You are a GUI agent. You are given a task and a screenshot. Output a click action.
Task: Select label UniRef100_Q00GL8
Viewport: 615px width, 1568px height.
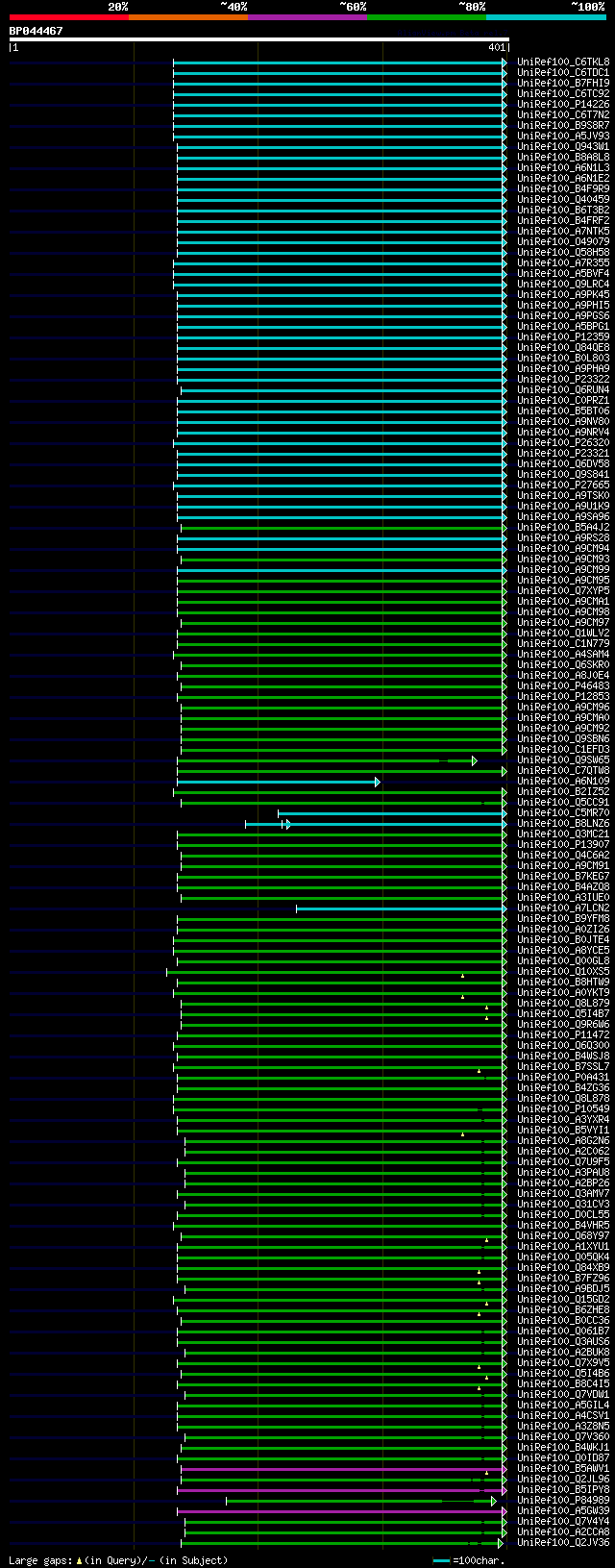(563, 960)
